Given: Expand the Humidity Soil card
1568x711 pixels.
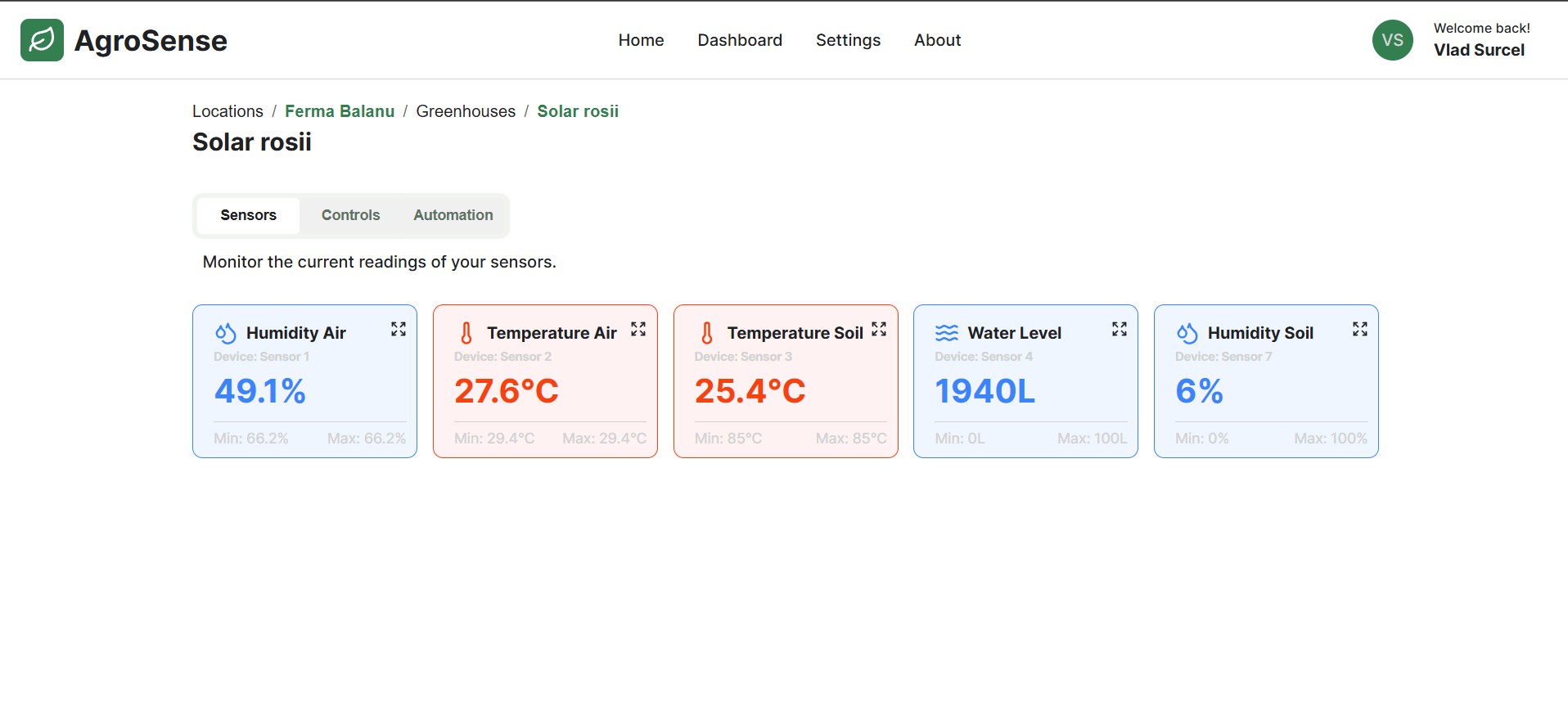Looking at the screenshot, I should [x=1360, y=329].
